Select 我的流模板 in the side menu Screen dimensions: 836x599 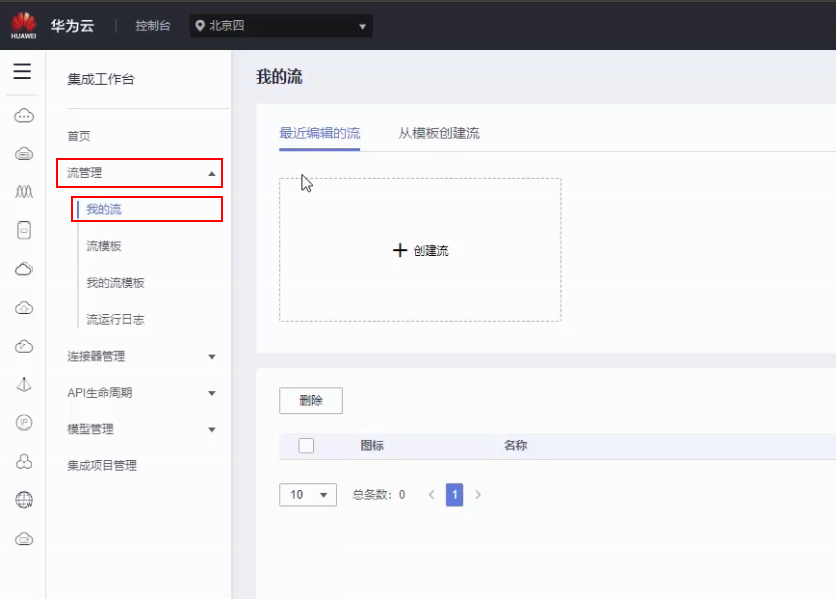(x=116, y=283)
